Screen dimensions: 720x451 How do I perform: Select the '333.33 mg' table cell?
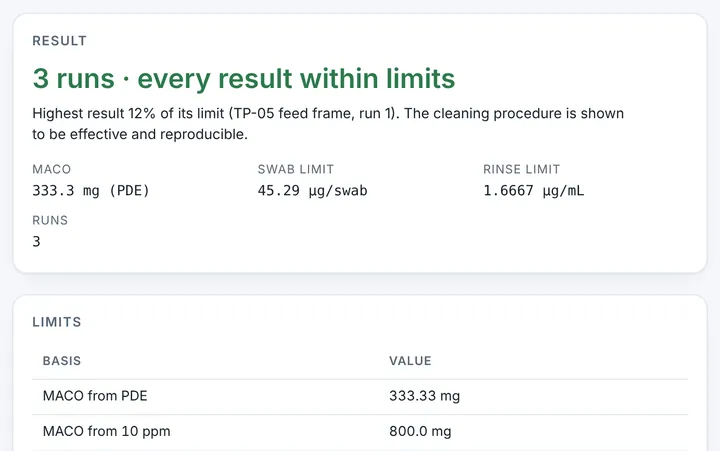coord(424,396)
